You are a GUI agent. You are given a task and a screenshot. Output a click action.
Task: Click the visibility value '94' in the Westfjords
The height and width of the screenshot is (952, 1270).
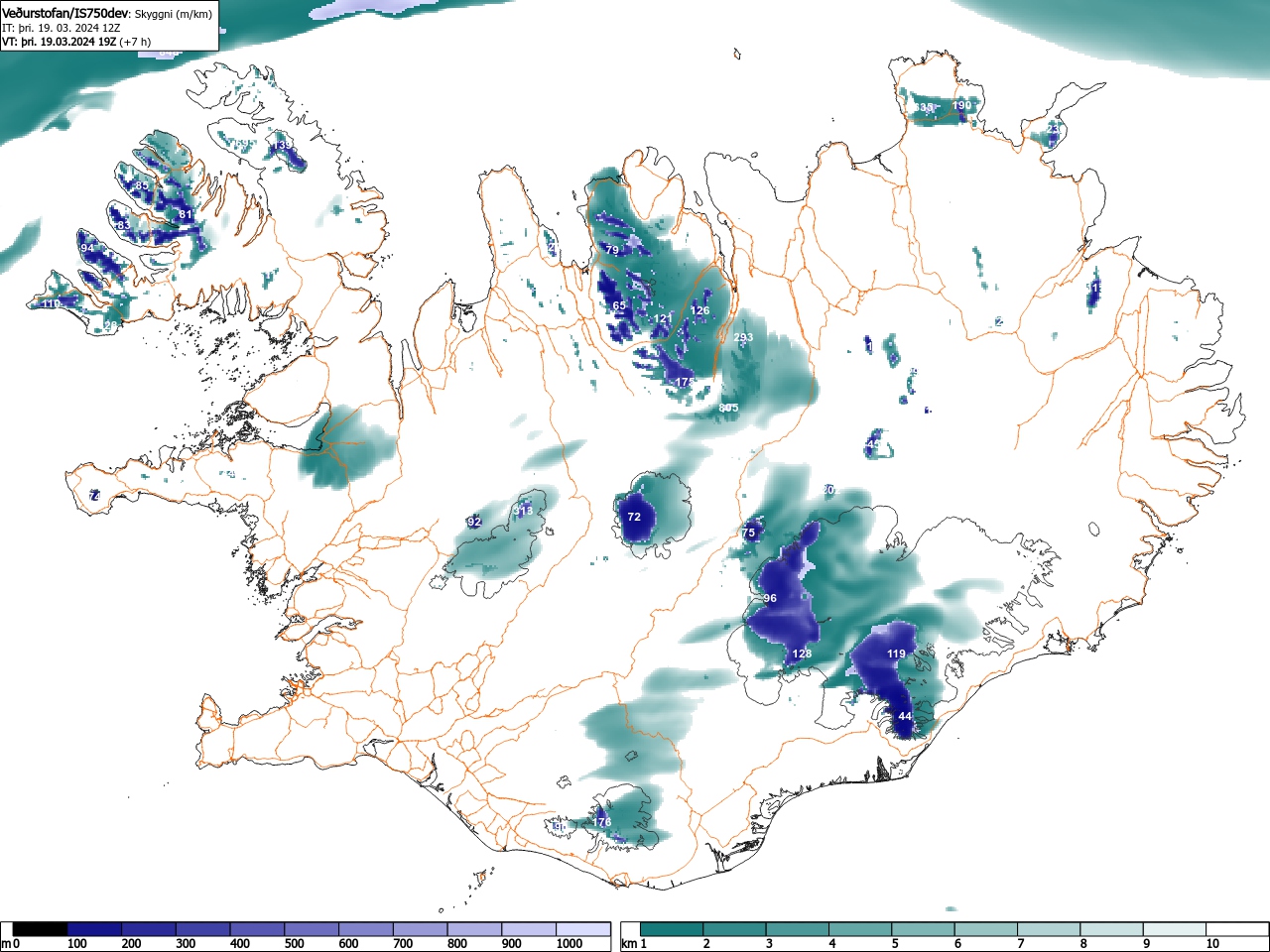tap(87, 248)
